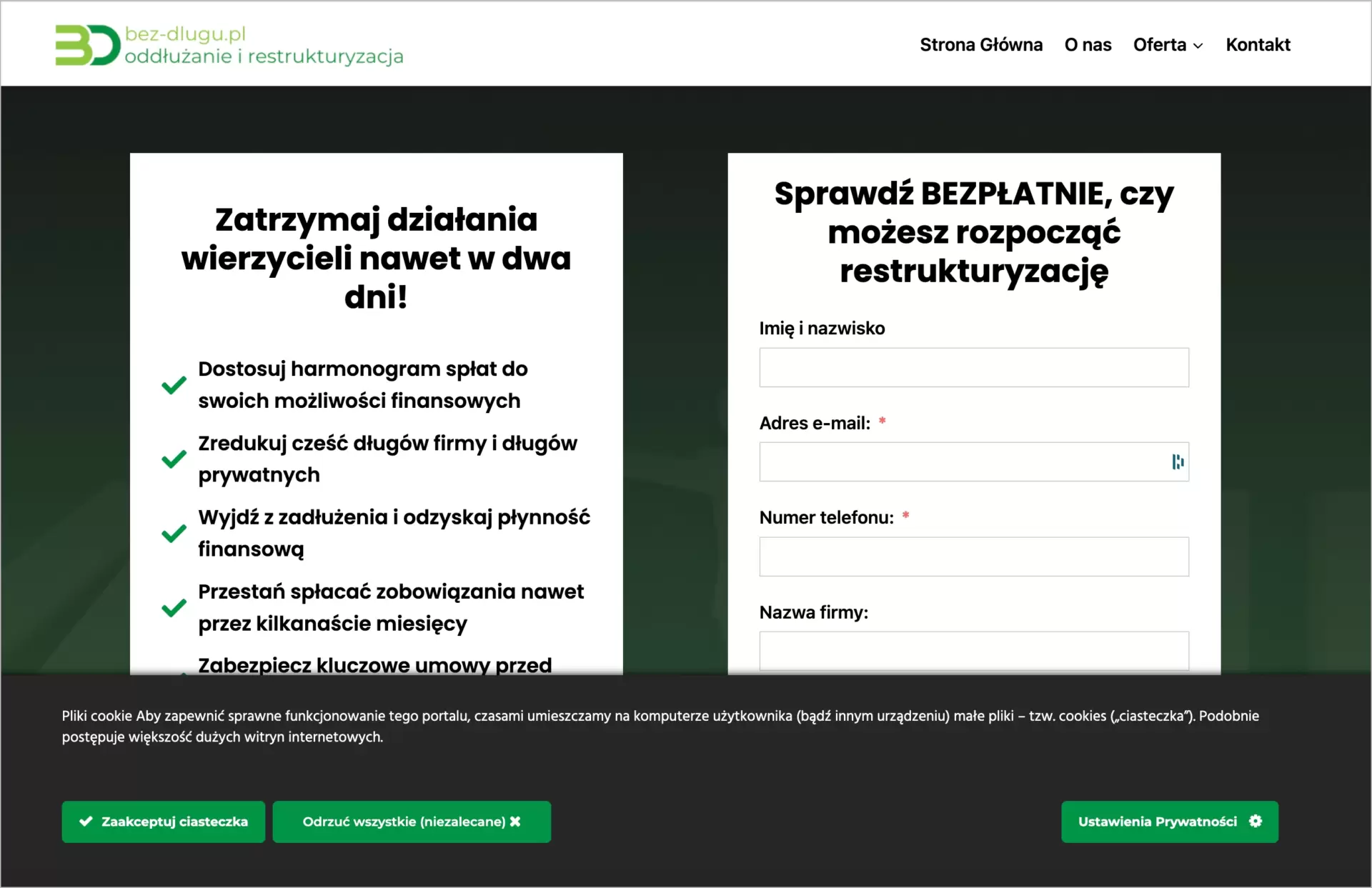Go to the Kontakt page
Viewport: 1372px width, 888px height.
click(x=1258, y=44)
